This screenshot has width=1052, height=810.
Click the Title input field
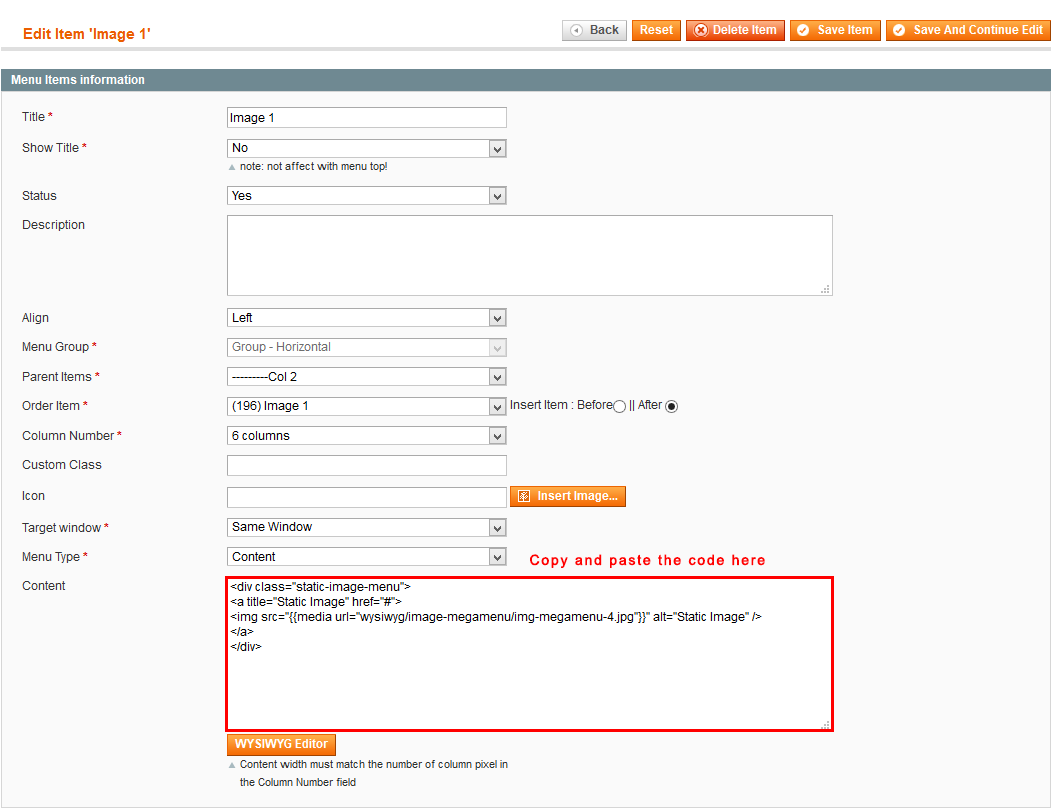click(x=366, y=117)
